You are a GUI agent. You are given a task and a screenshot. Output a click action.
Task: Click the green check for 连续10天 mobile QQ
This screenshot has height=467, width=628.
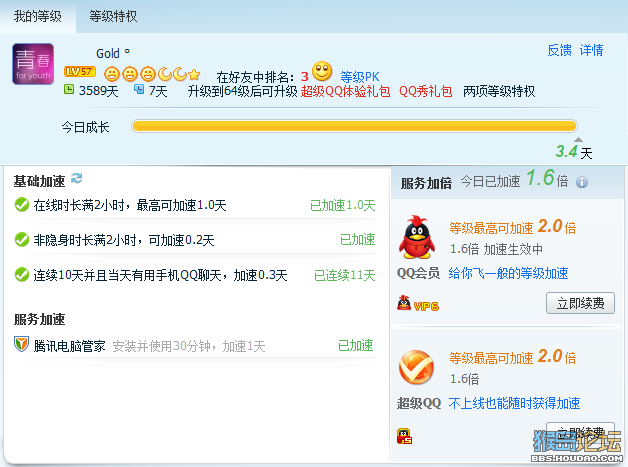pos(22,274)
